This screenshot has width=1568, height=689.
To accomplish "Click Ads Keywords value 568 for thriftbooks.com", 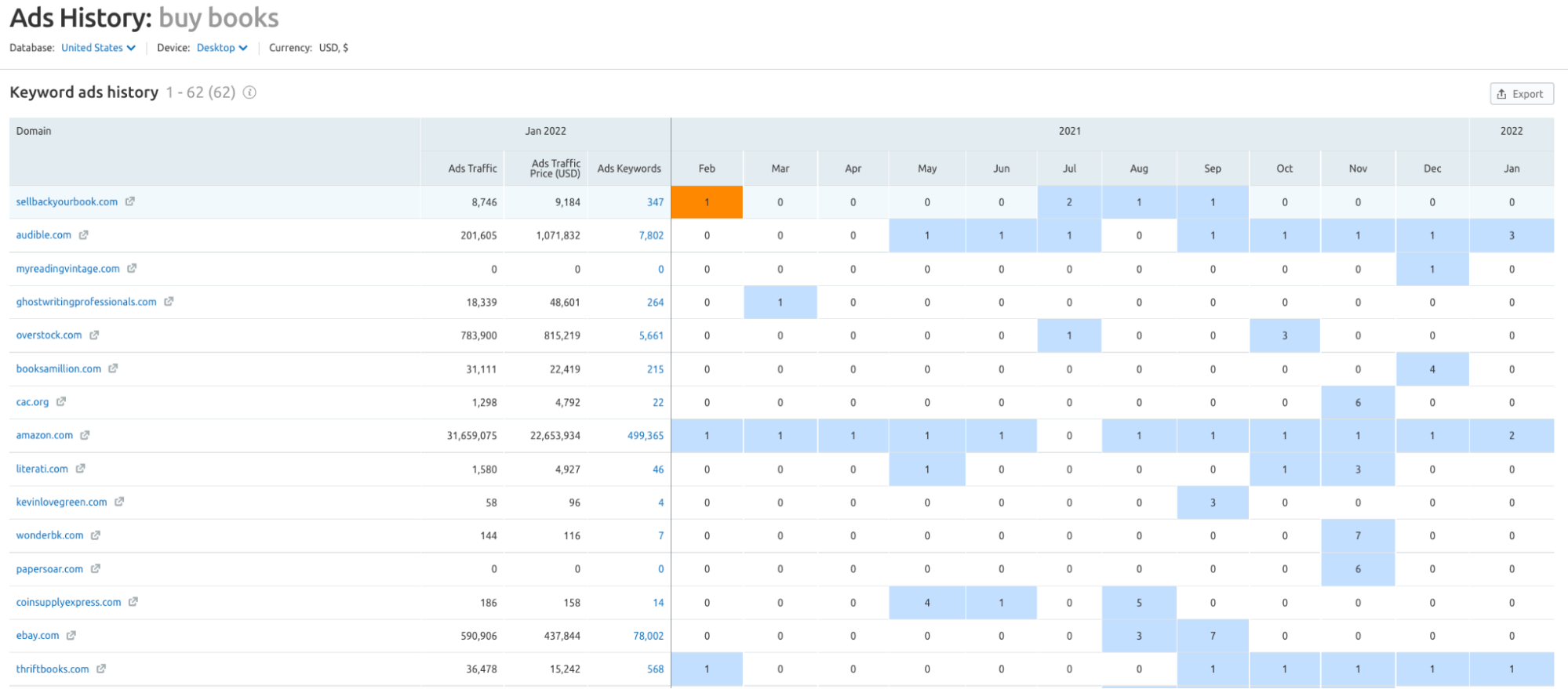I will pos(655,669).
